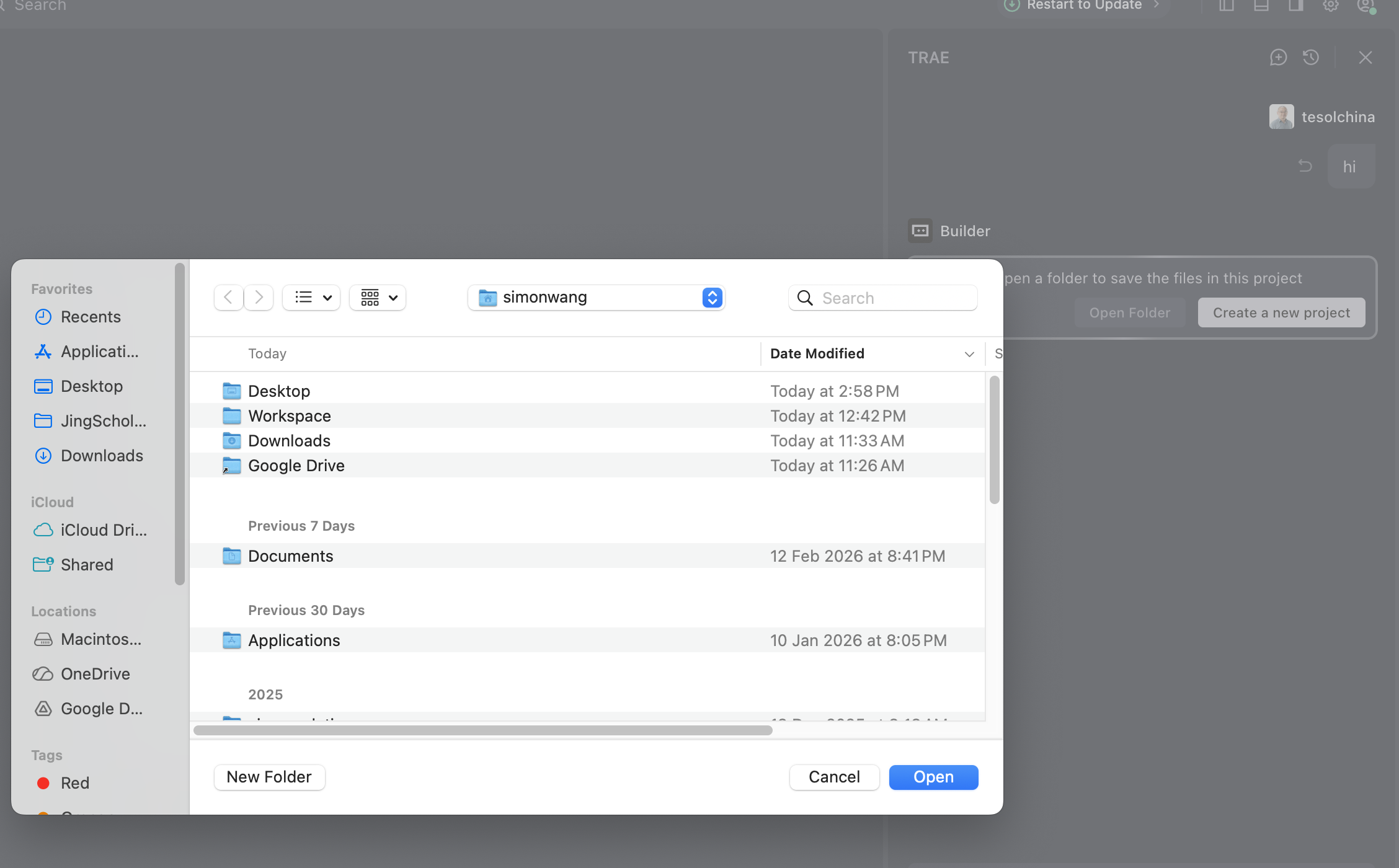Click the horizontal scrollbar below file list
1399x868 pixels.
tap(482, 730)
